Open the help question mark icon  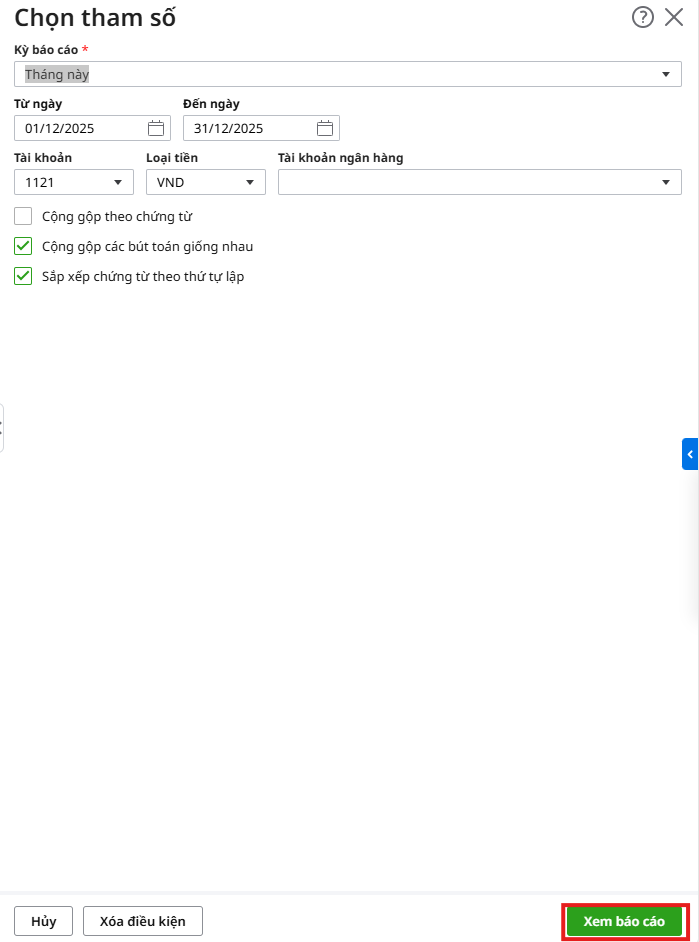pos(643,17)
